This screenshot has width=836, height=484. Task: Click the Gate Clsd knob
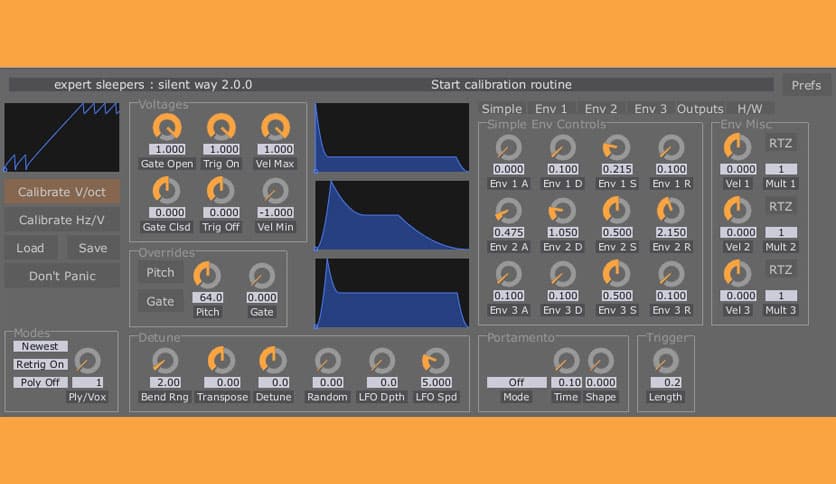click(167, 190)
